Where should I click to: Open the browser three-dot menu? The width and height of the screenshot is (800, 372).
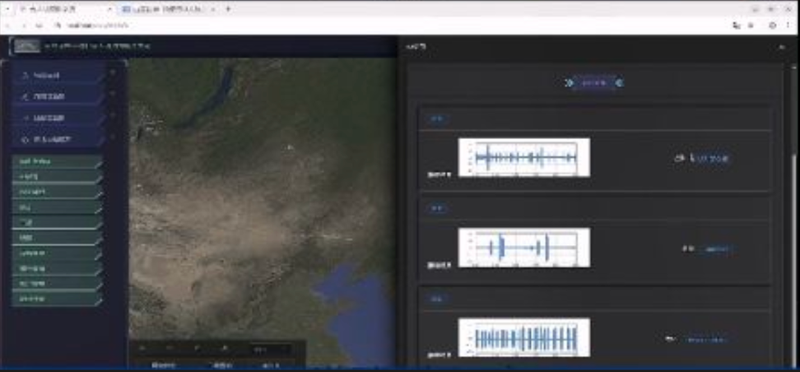click(788, 25)
